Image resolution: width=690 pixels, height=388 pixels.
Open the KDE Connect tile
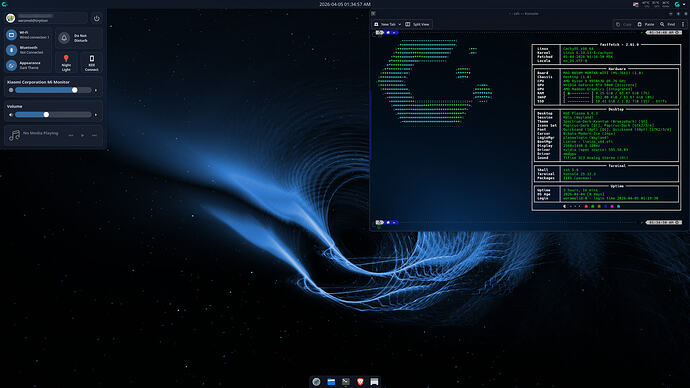tap(92, 62)
